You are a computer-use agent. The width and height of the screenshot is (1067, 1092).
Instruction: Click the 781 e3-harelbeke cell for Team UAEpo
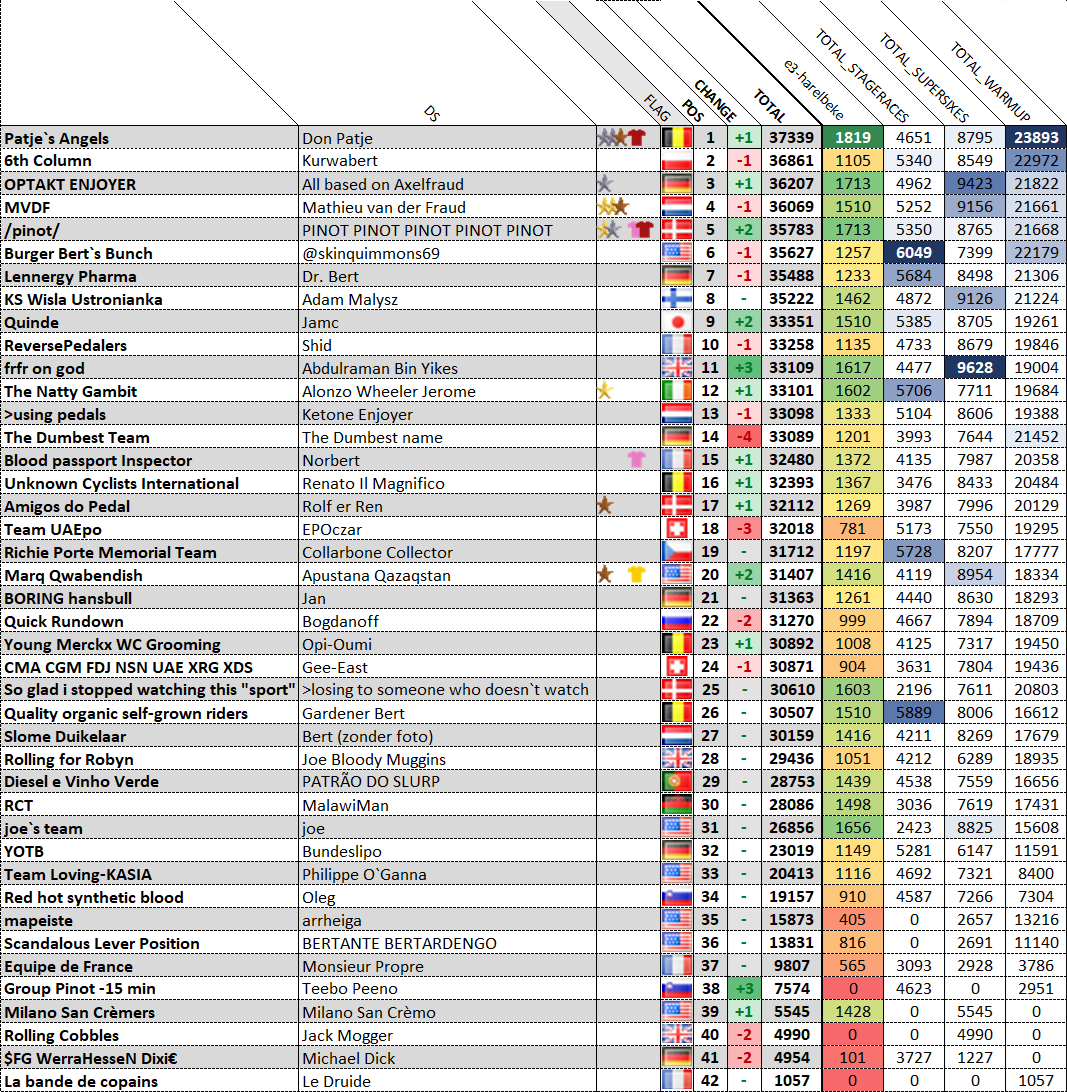click(852, 529)
